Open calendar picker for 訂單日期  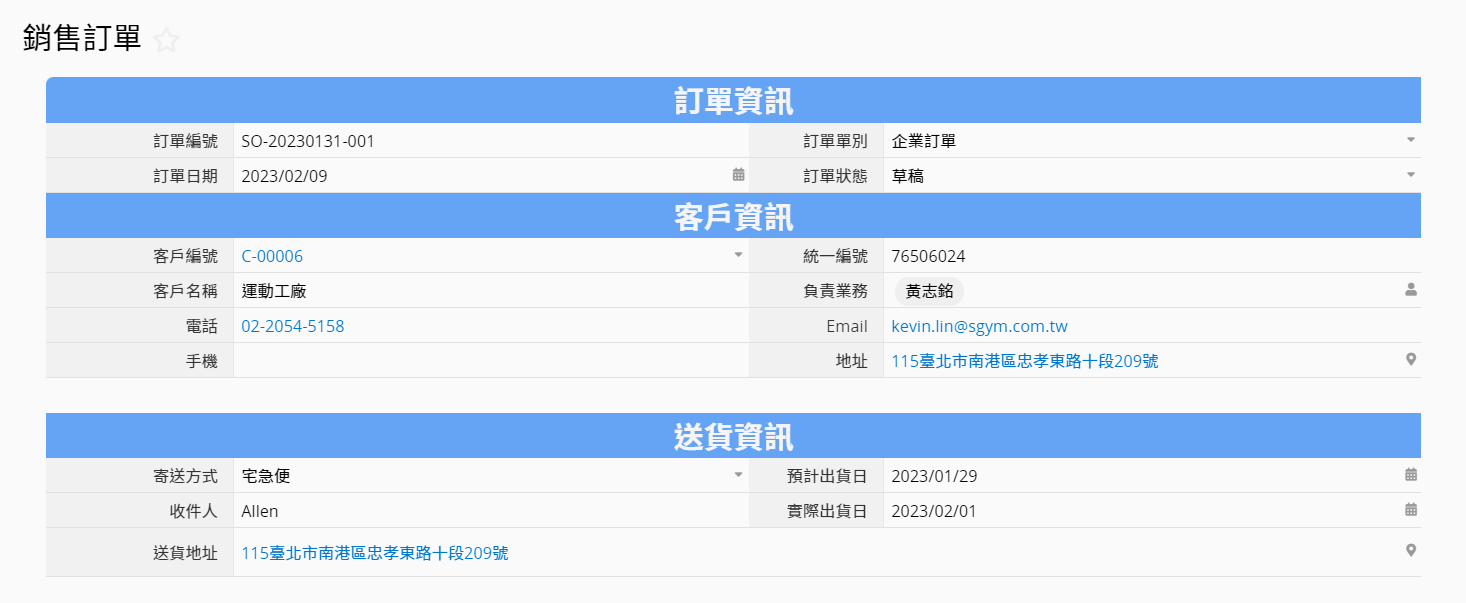point(739,174)
